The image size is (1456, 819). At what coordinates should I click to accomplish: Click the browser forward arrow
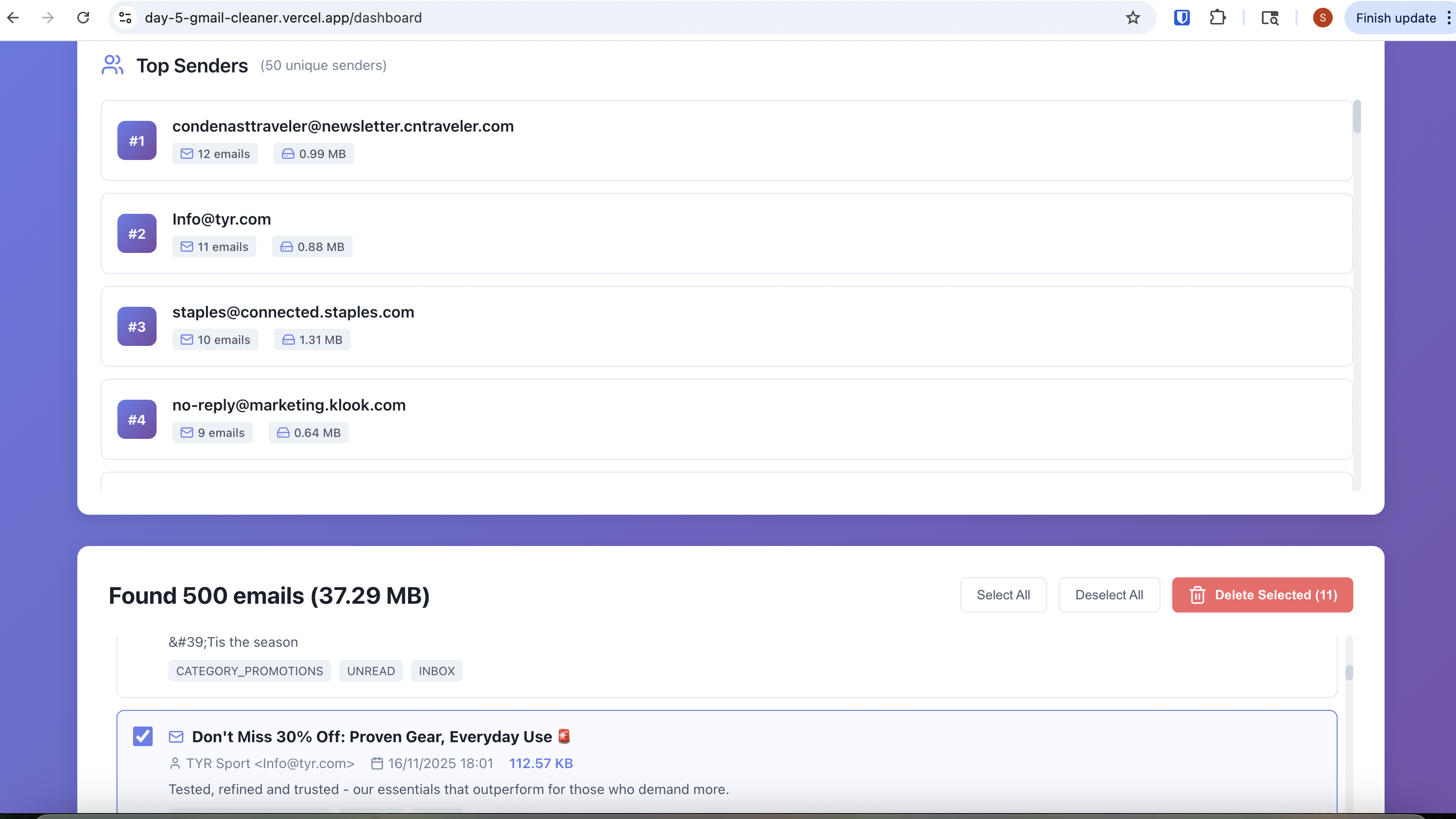click(48, 18)
